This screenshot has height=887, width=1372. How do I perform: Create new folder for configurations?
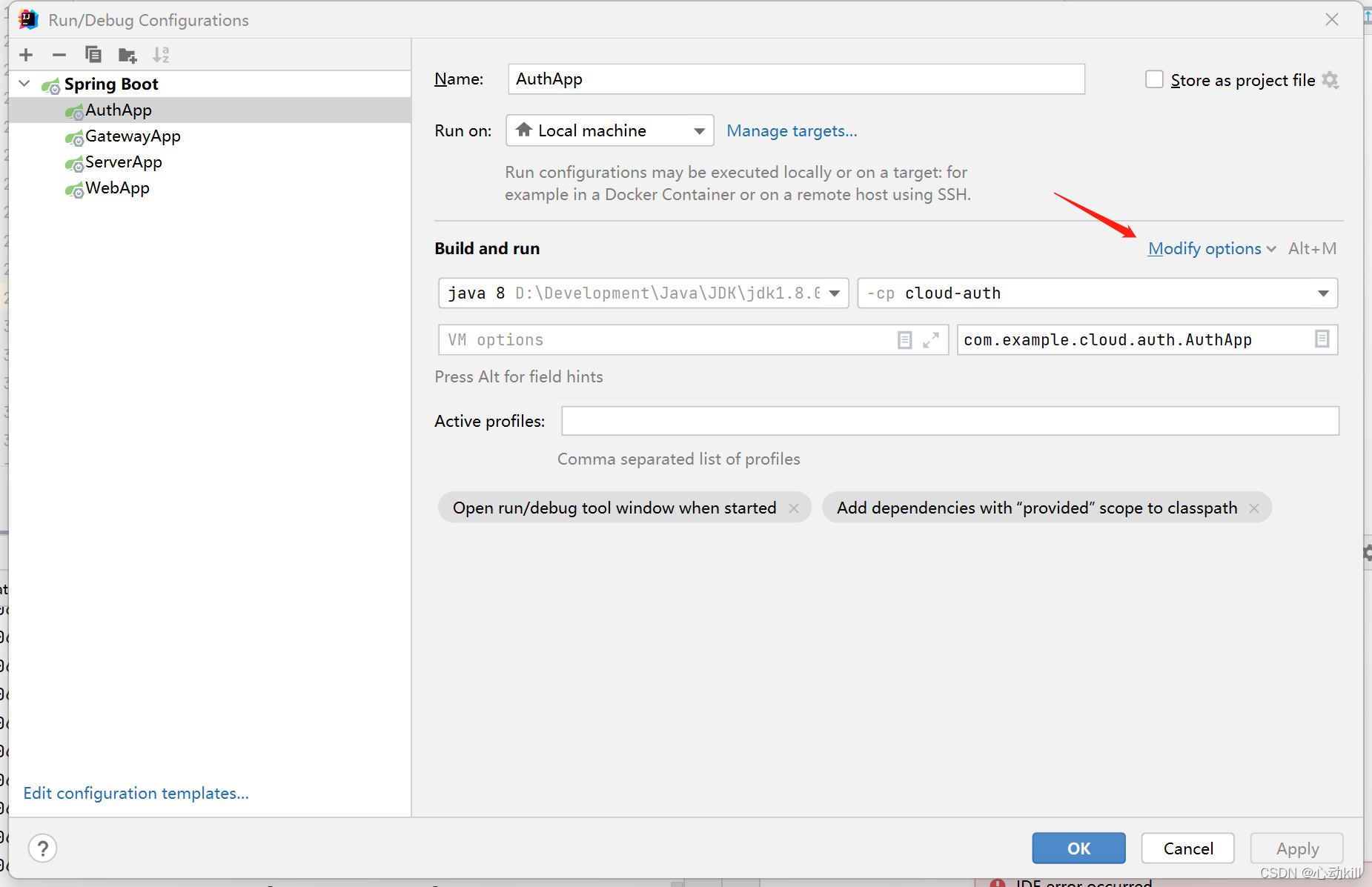coord(127,55)
